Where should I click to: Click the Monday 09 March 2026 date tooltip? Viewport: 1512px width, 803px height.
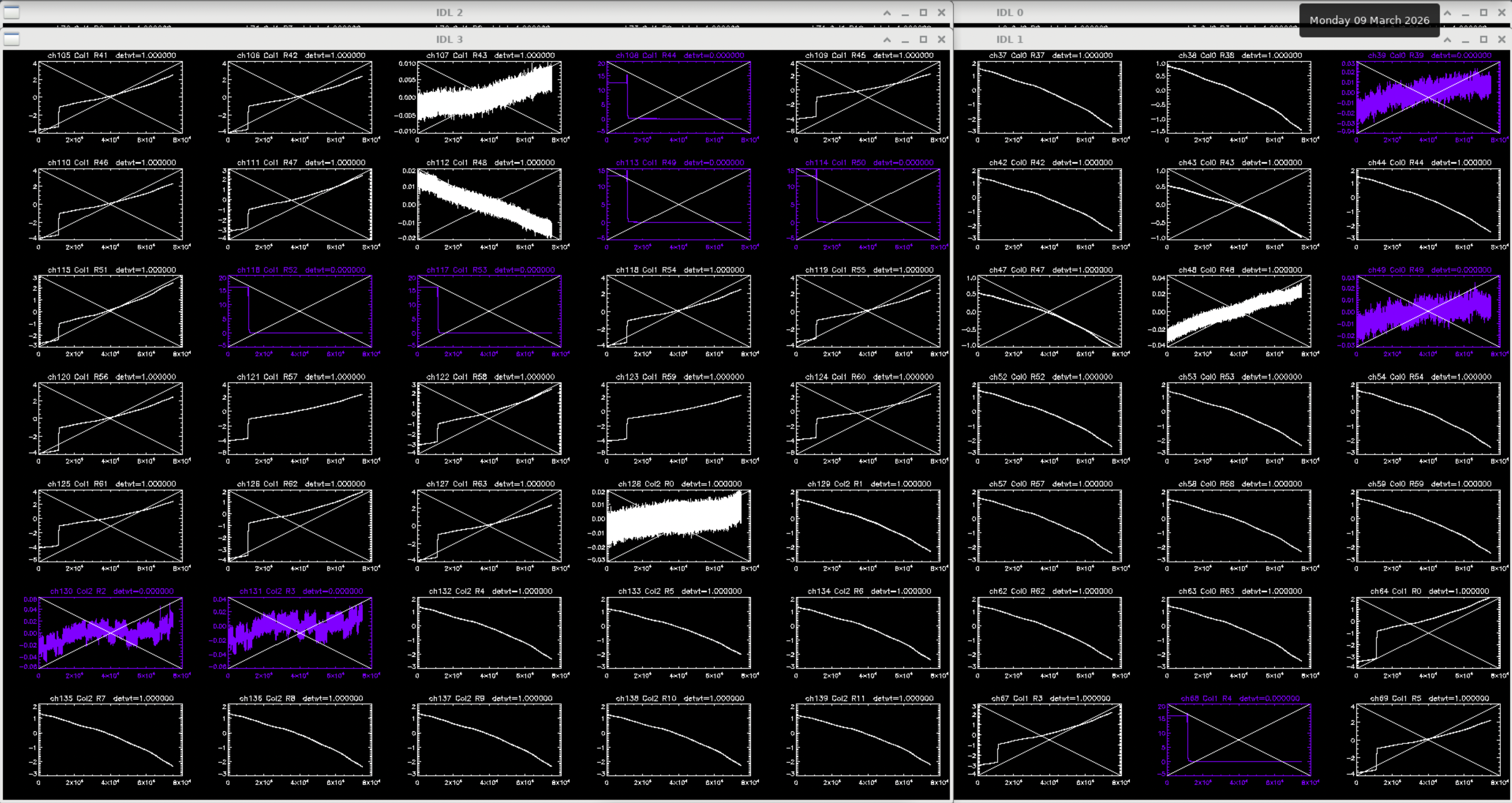pyautogui.click(x=1369, y=20)
